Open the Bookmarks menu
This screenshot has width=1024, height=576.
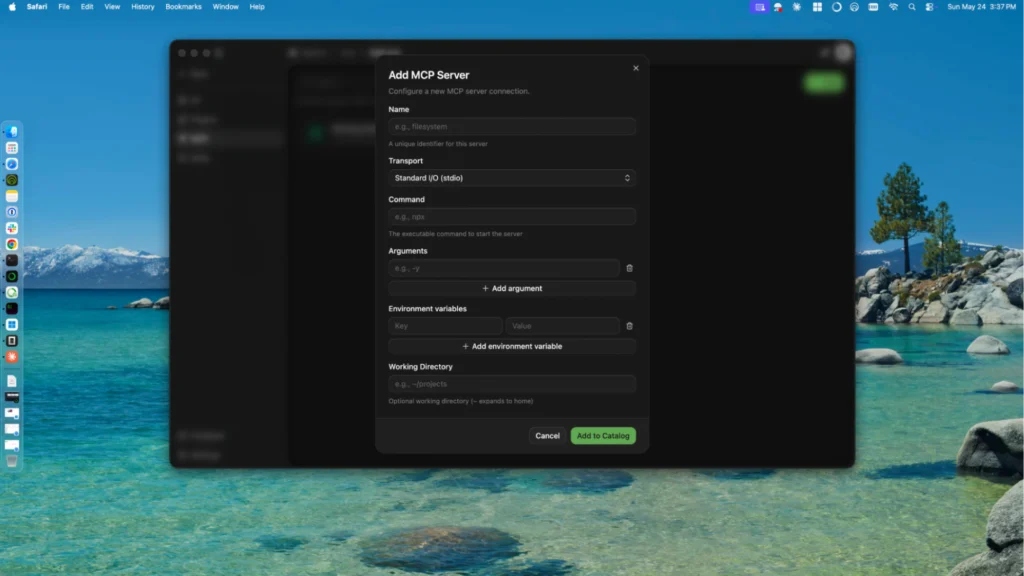183,7
